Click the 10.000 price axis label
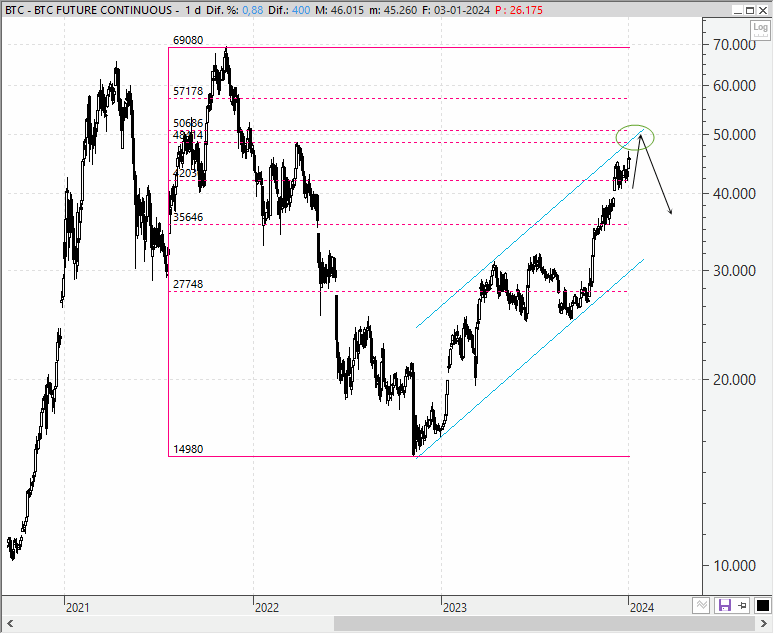Viewport: 774px width, 634px height. click(735, 566)
